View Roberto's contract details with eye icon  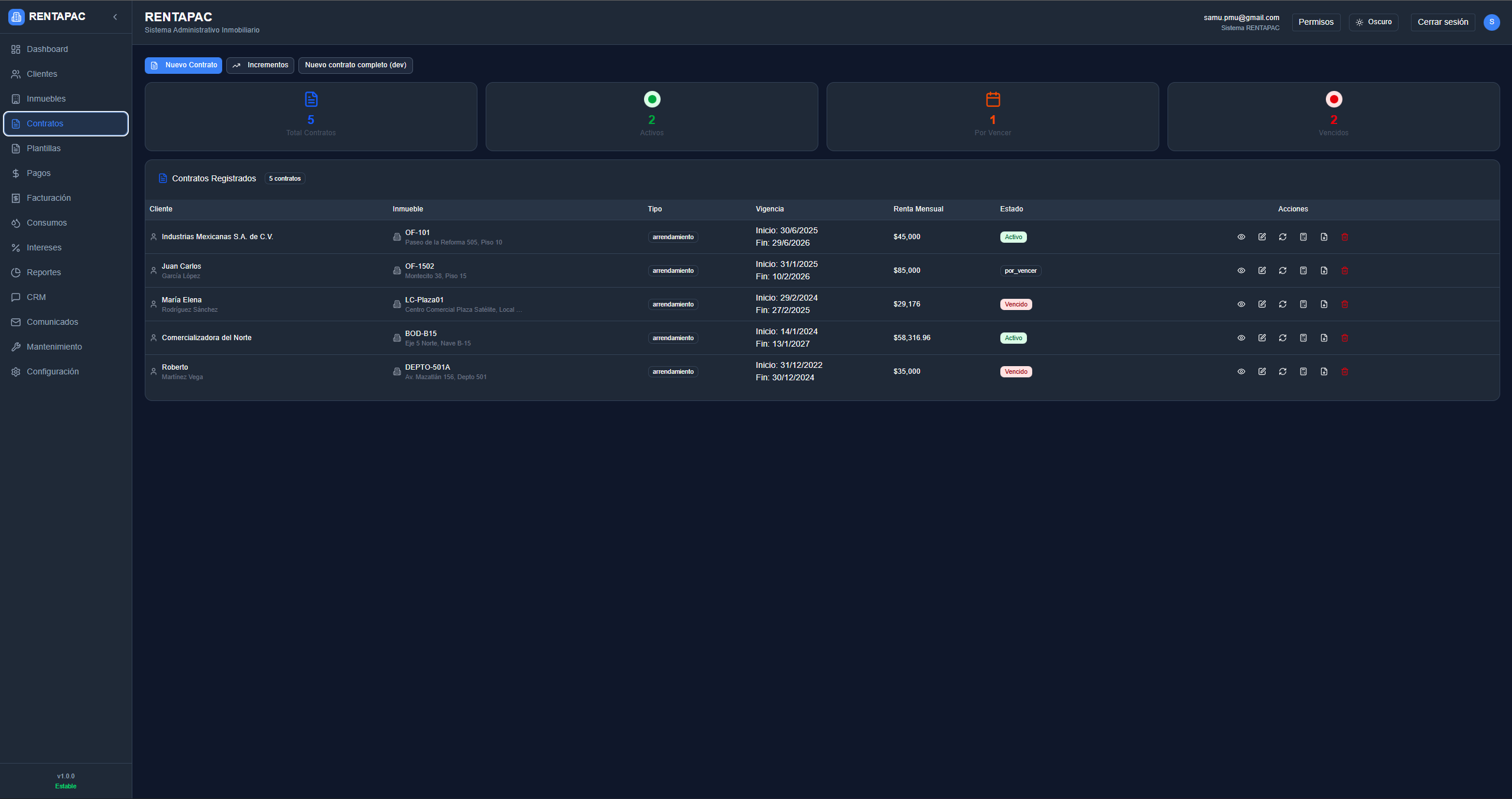pyautogui.click(x=1241, y=371)
